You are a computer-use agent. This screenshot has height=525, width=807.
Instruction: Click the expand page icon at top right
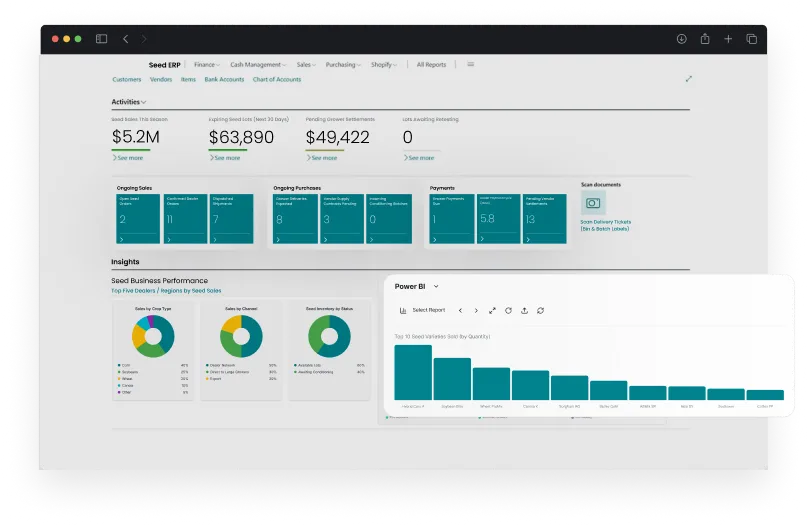coord(688,79)
